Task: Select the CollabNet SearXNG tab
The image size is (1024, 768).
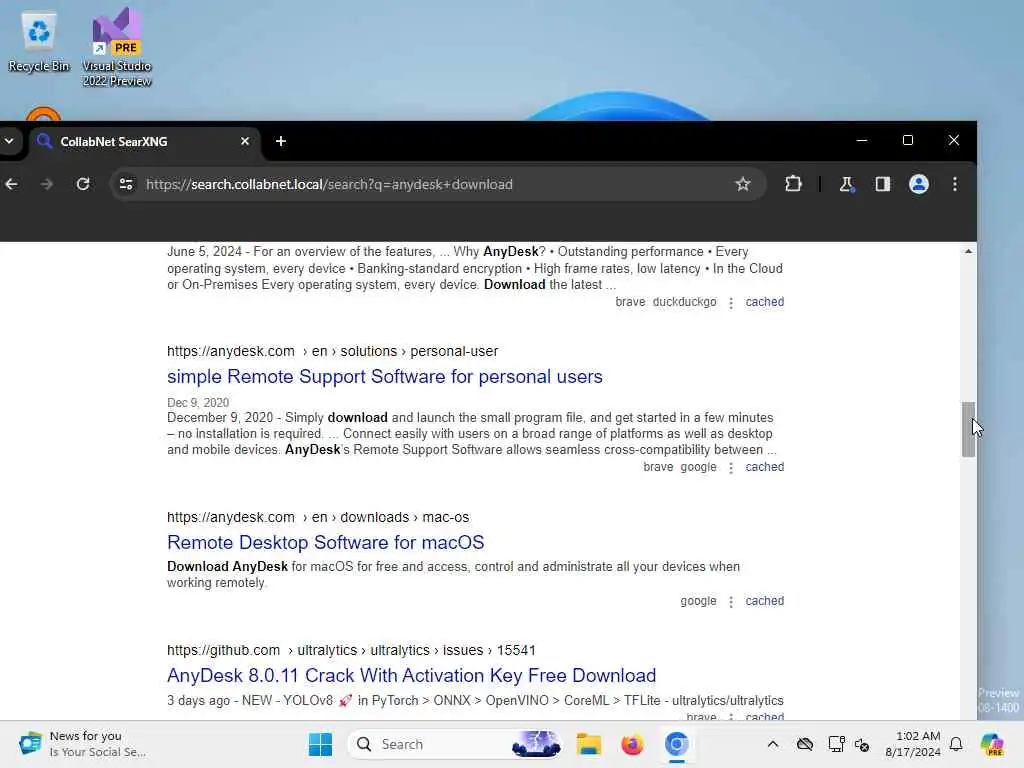Action: tap(144, 142)
